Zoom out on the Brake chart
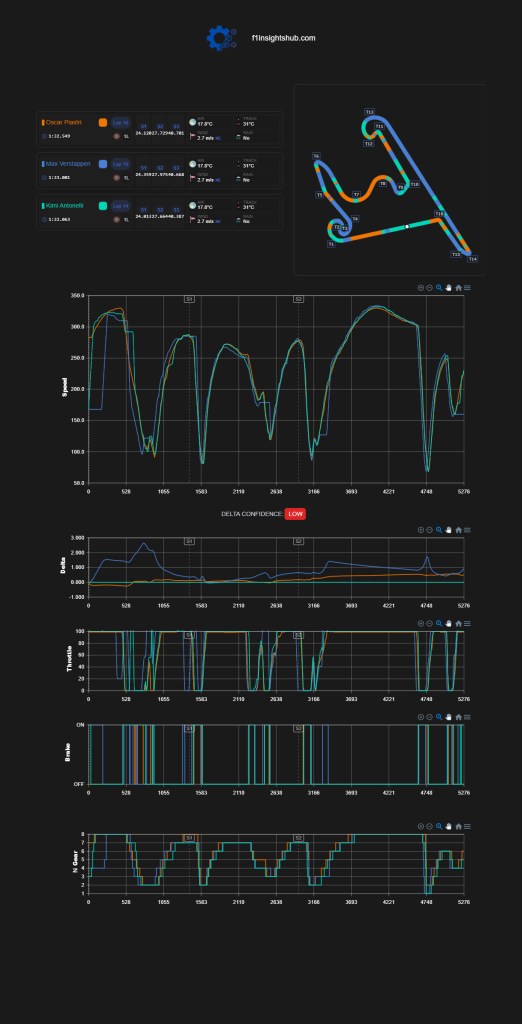The width and height of the screenshot is (522, 1024). coord(429,717)
